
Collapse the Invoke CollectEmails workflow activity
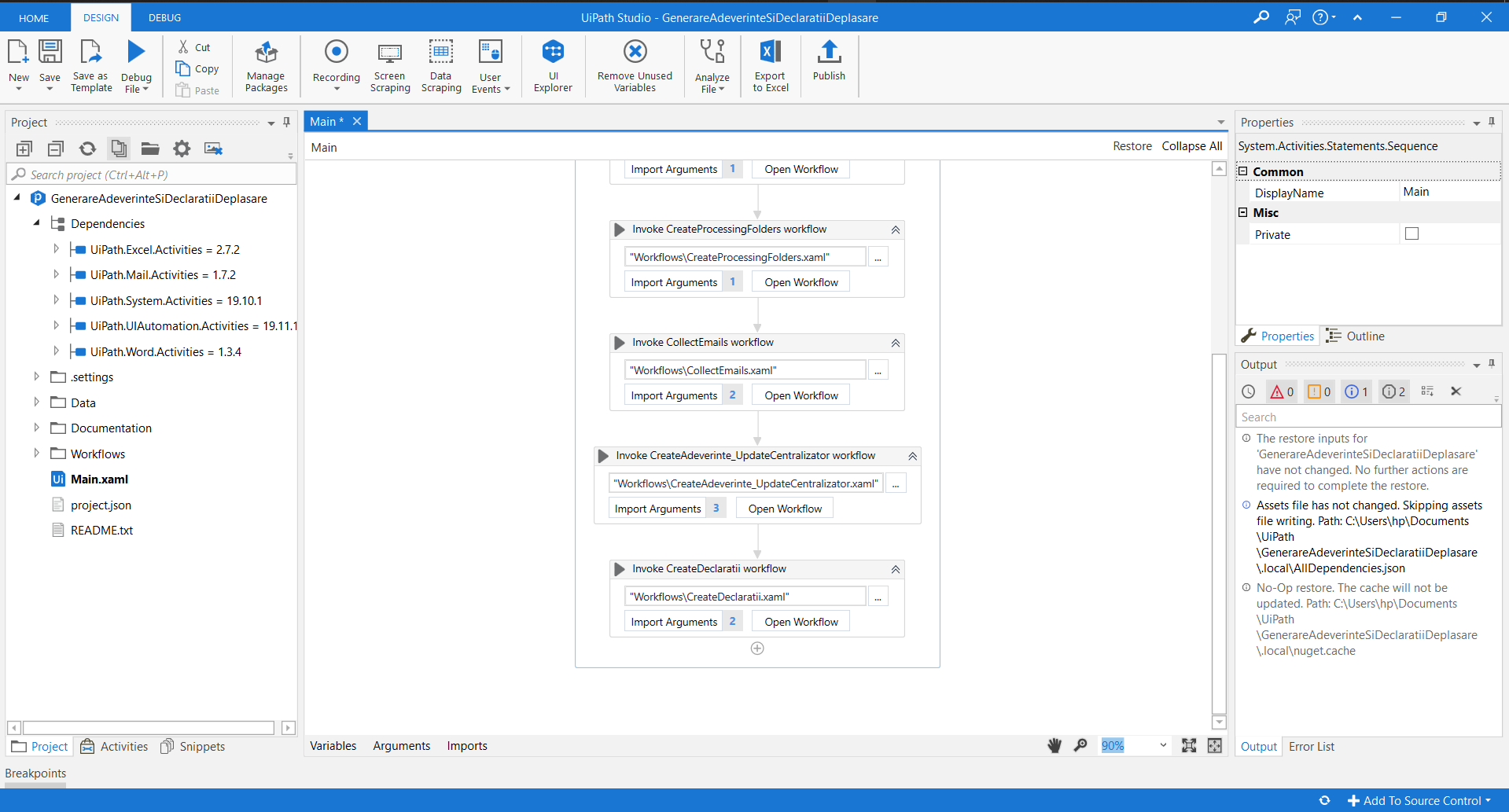click(x=895, y=343)
